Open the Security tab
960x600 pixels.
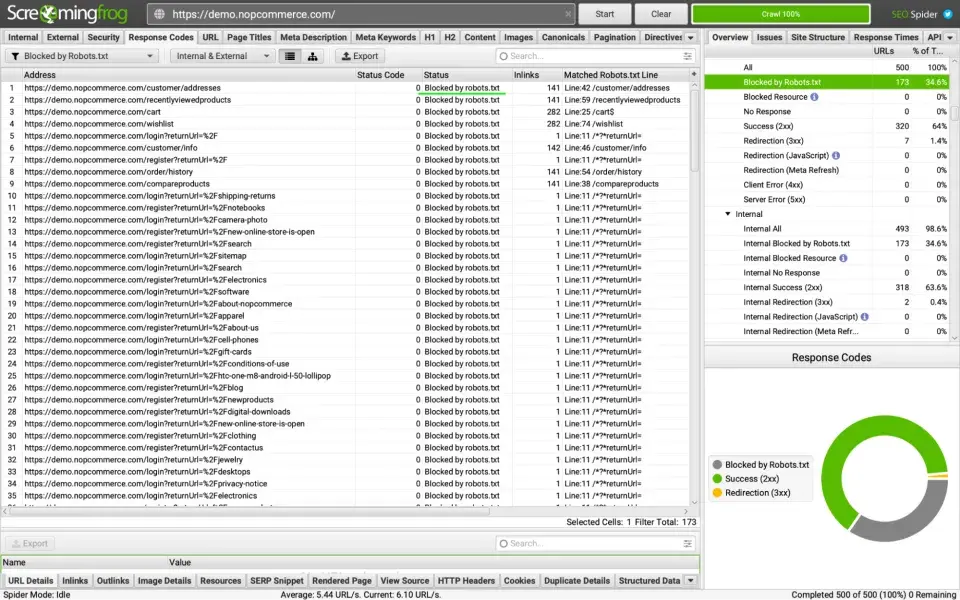click(x=103, y=37)
